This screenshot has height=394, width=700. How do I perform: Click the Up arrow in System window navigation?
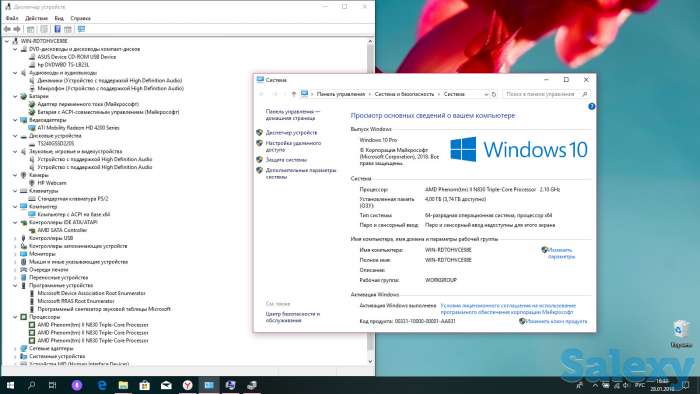click(293, 94)
